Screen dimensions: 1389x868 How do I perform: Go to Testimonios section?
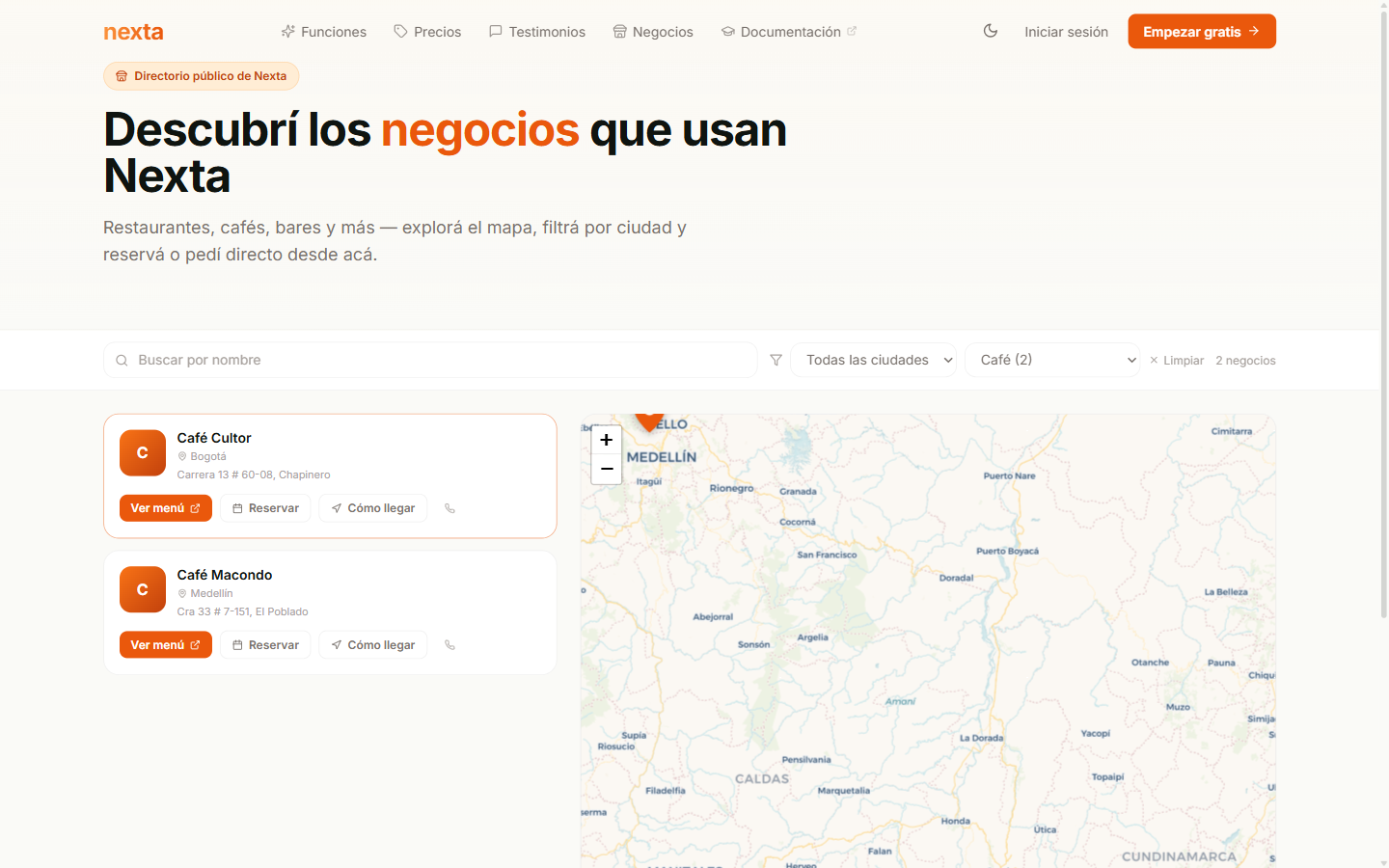click(x=536, y=32)
